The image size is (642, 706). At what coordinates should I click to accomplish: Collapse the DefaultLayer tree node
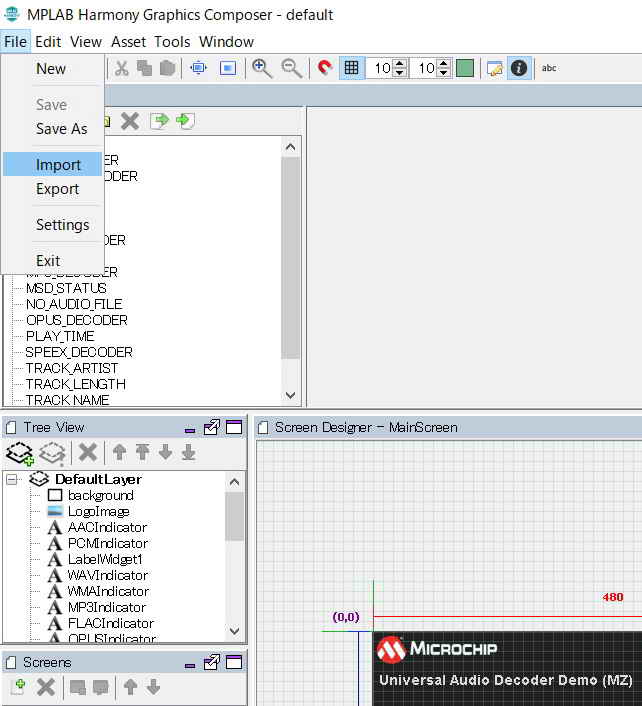(x=12, y=480)
